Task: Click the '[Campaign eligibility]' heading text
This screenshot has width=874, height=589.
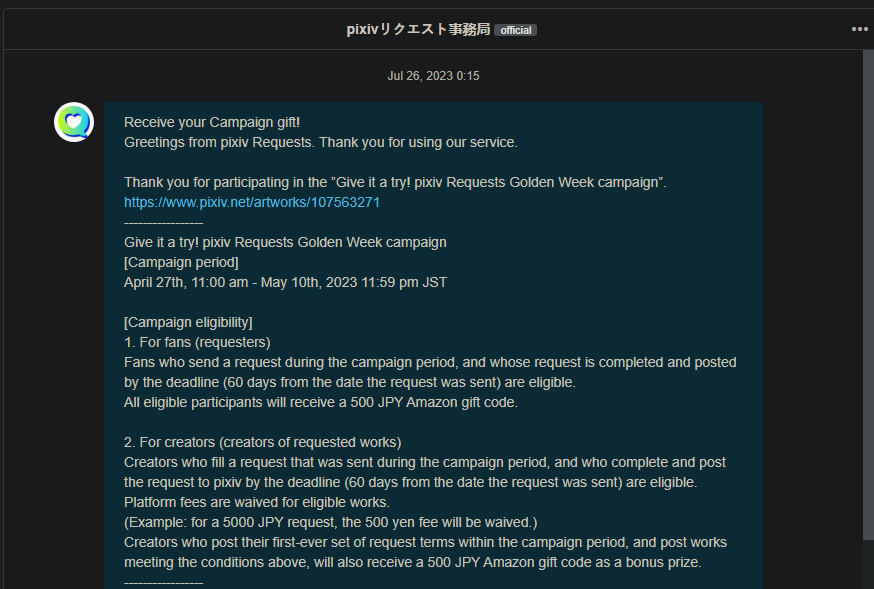Action: 188,323
